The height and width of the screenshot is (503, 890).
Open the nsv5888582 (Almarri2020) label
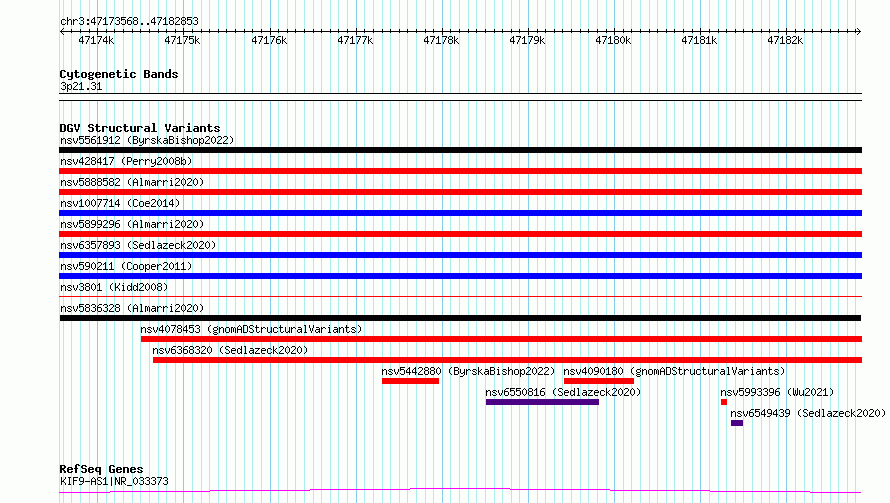132,182
